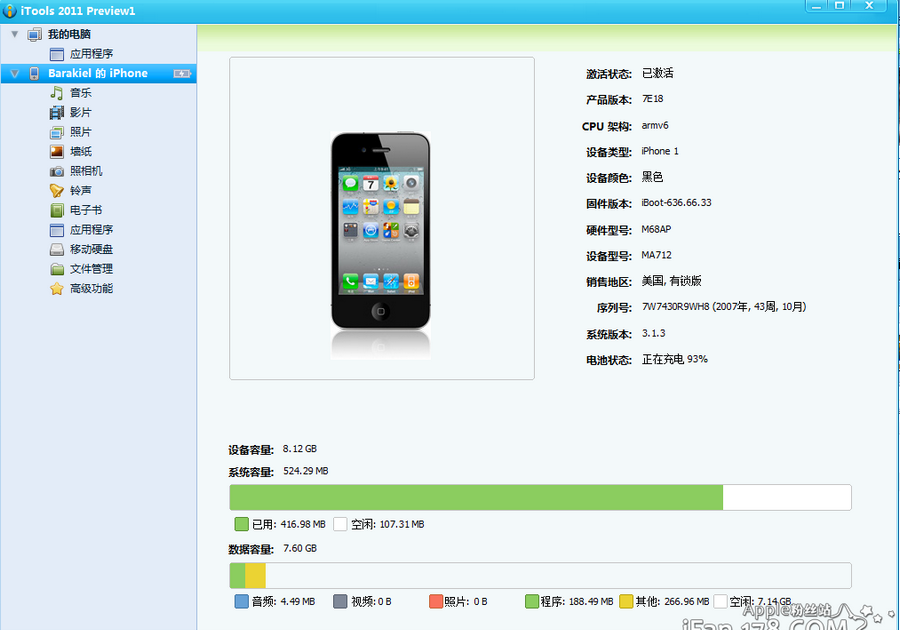This screenshot has width=900, height=630.
Task: Click the battery charging indicator icon
Action: [182, 73]
